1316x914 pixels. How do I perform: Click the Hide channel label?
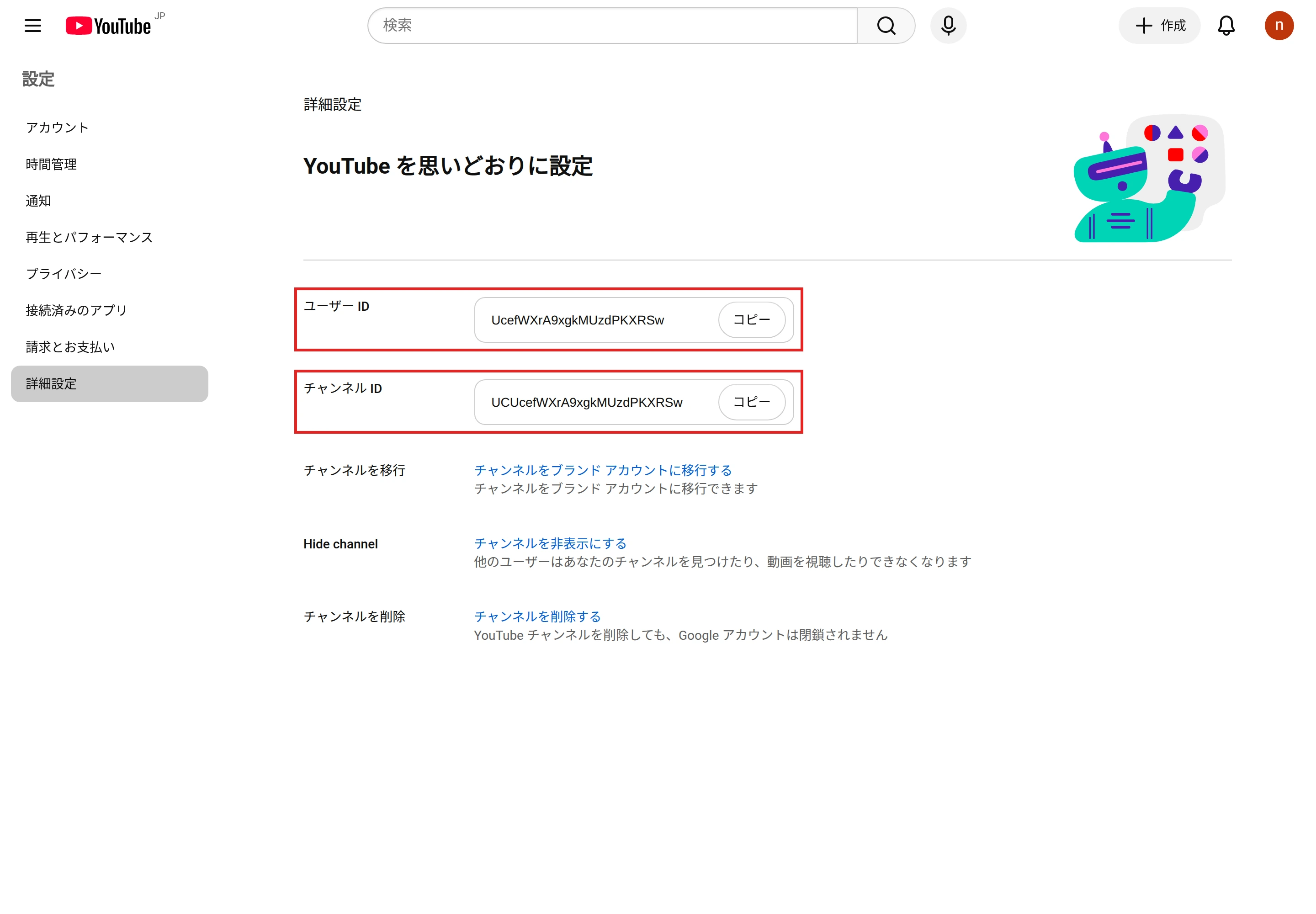(x=340, y=543)
